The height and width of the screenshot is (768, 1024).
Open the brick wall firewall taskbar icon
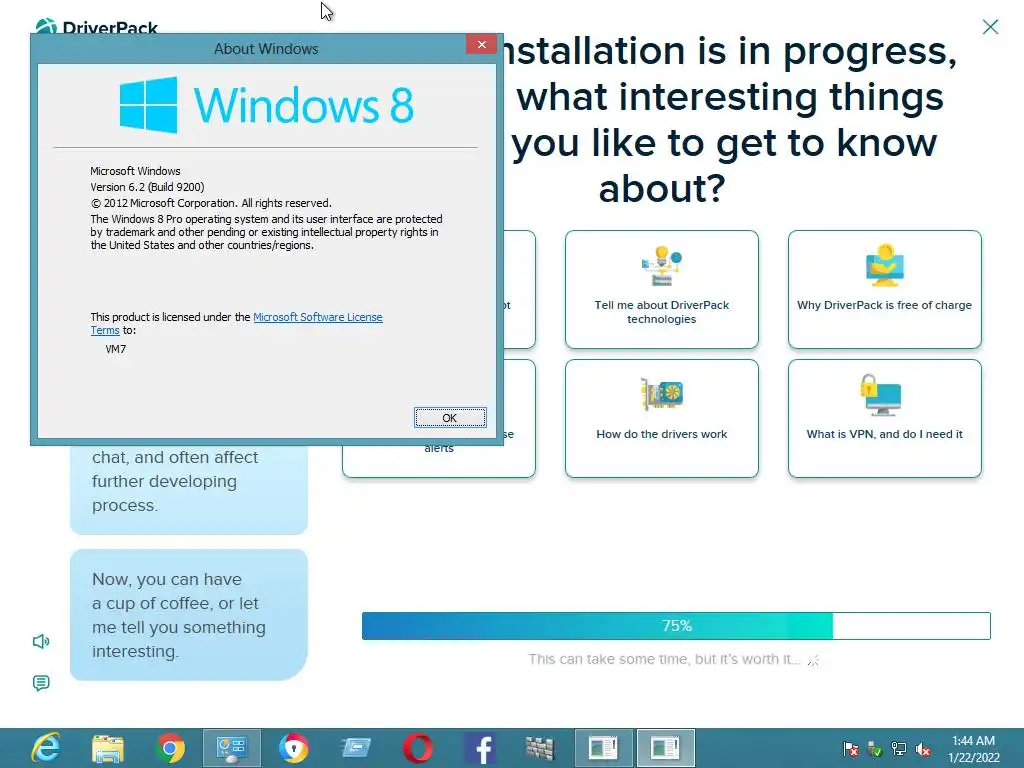[541, 748]
